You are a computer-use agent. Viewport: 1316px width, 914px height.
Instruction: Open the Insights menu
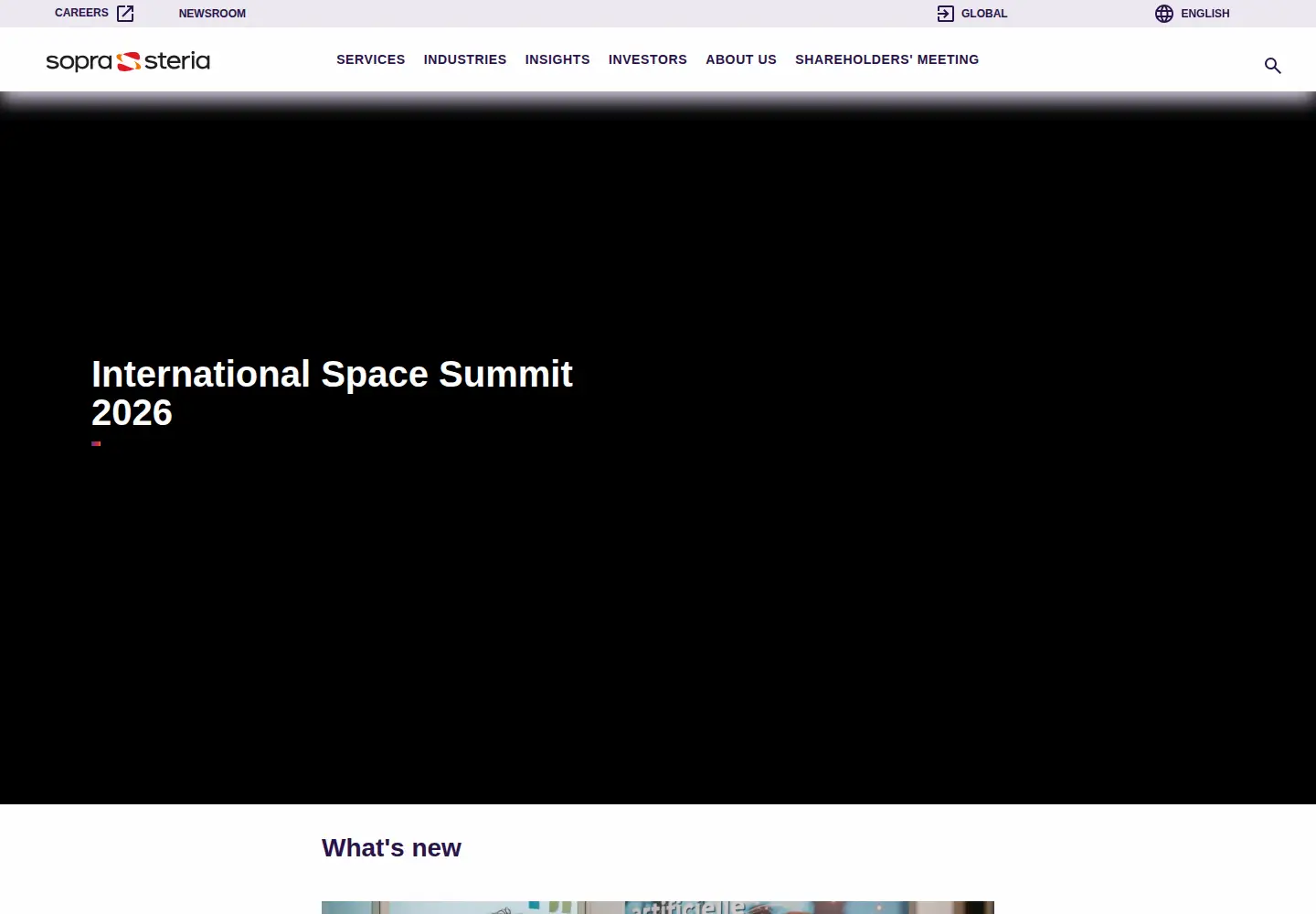point(557,59)
